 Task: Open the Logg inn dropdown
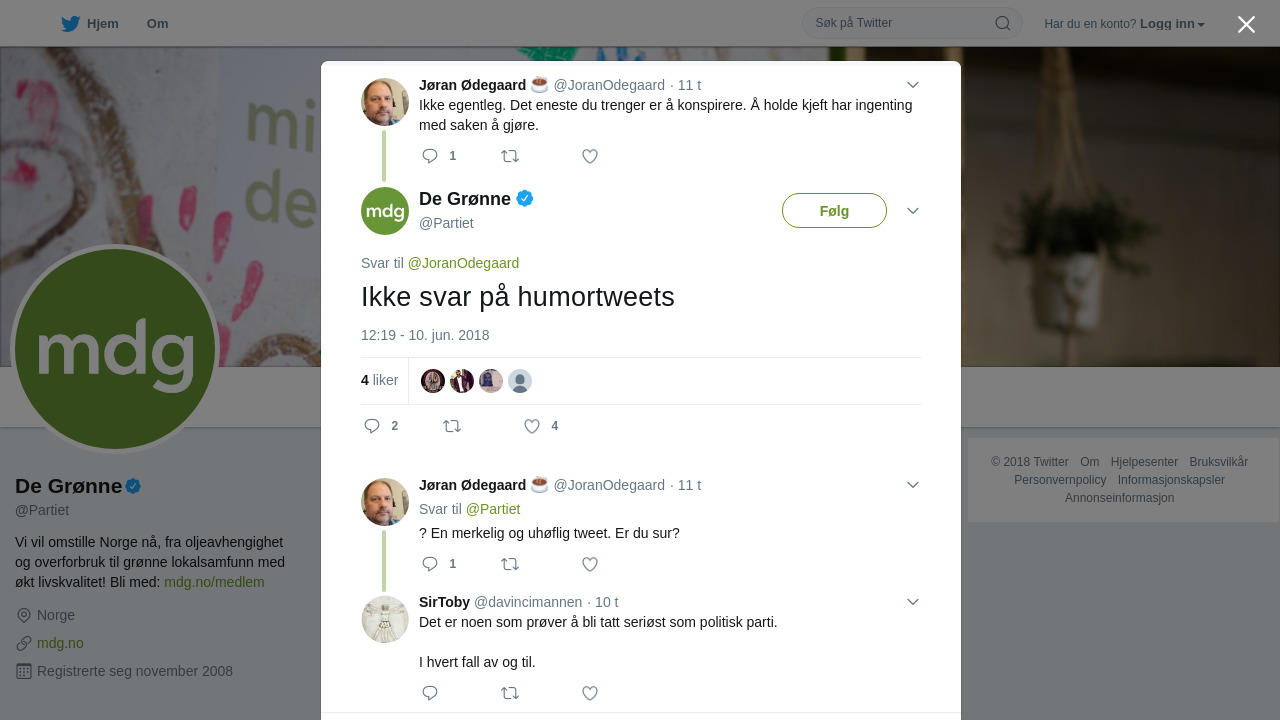tap(1172, 24)
